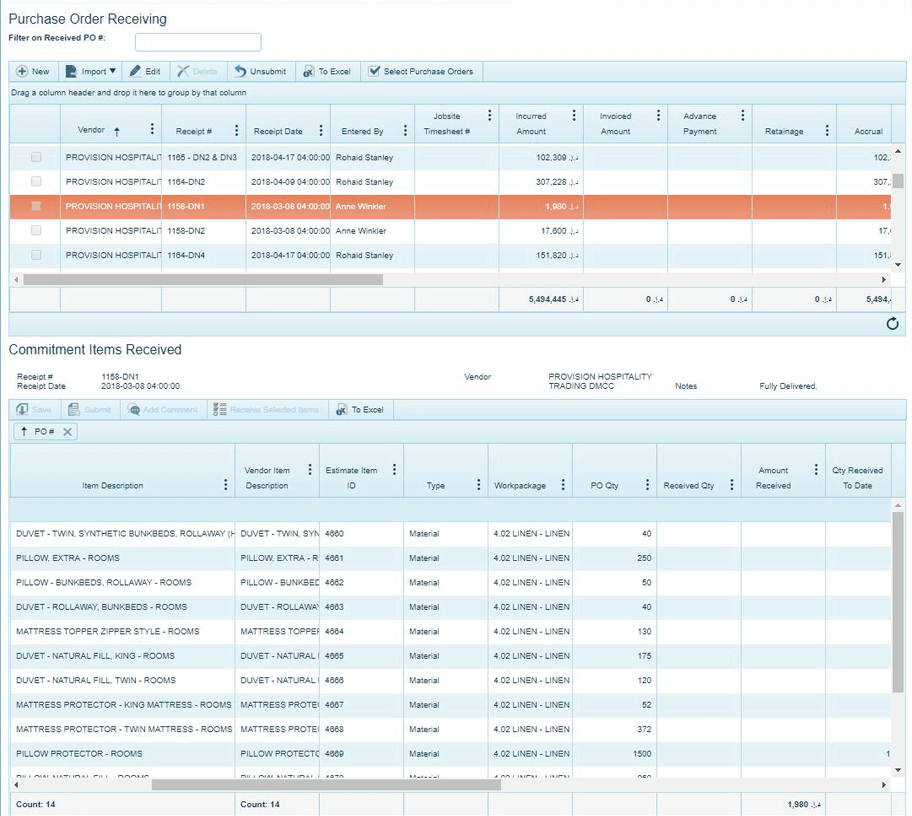912x816 pixels.
Task: Click the horizontal scrollbar of the receiving grid
Action: (200, 280)
